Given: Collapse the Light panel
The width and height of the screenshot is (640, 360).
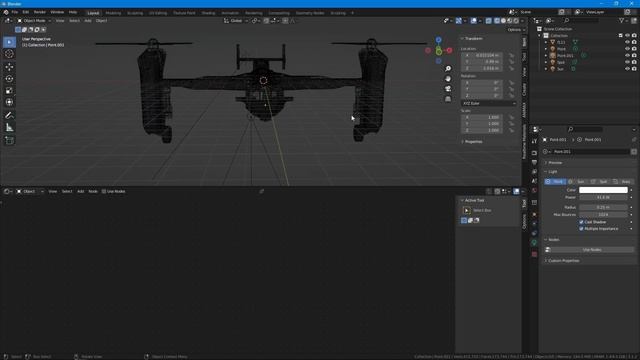Looking at the screenshot, I should click(553, 172).
